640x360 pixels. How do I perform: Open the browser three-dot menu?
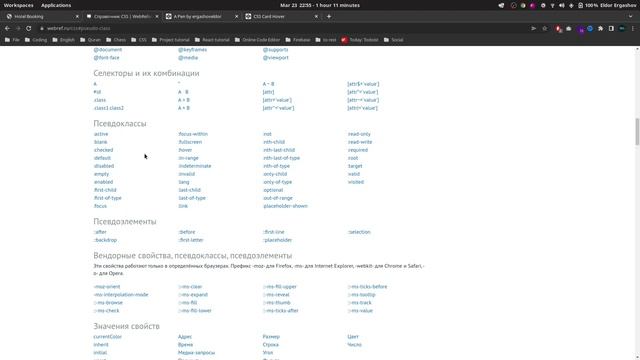(x=633, y=29)
